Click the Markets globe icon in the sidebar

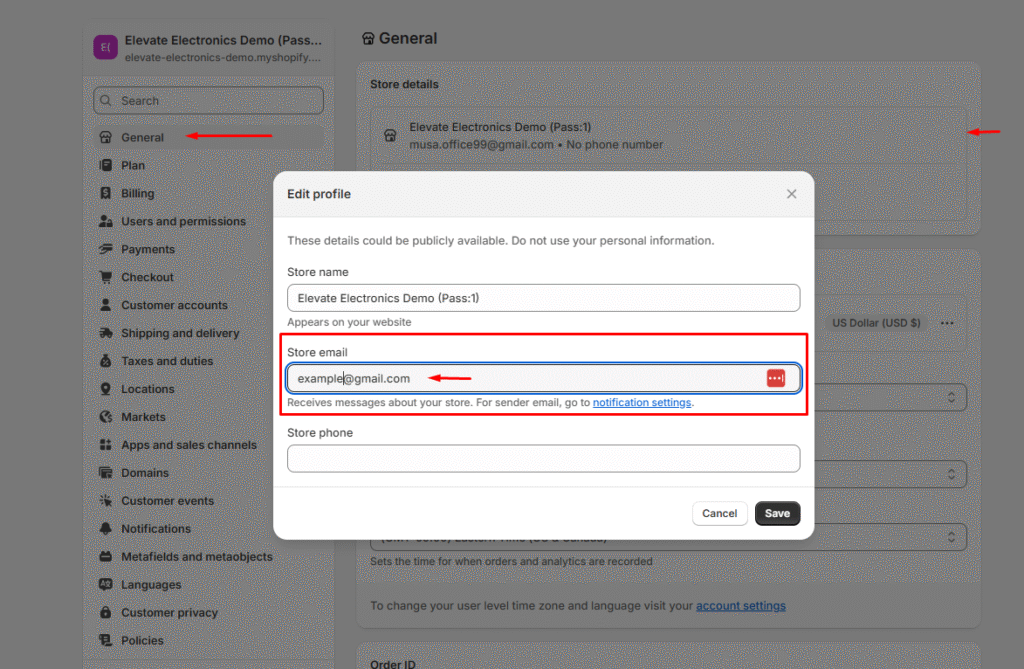[x=106, y=417]
